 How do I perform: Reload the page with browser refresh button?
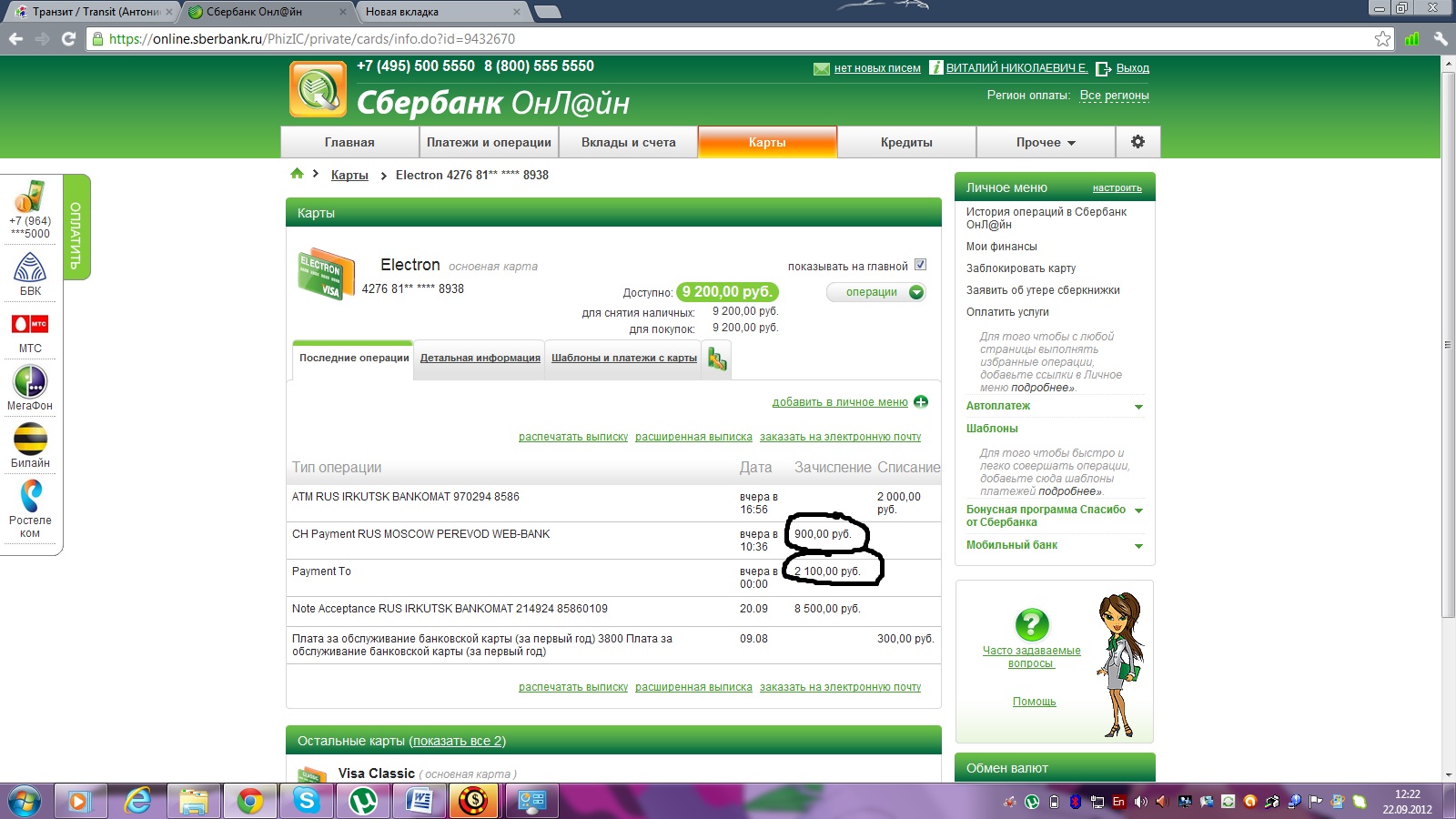click(x=68, y=38)
